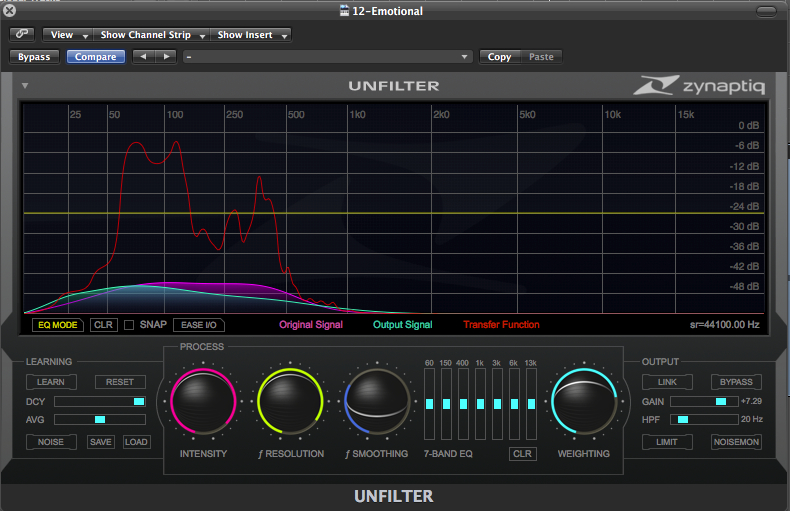This screenshot has width=790, height=511.
Task: Clear curve with CLR below graph
Action: 104,325
